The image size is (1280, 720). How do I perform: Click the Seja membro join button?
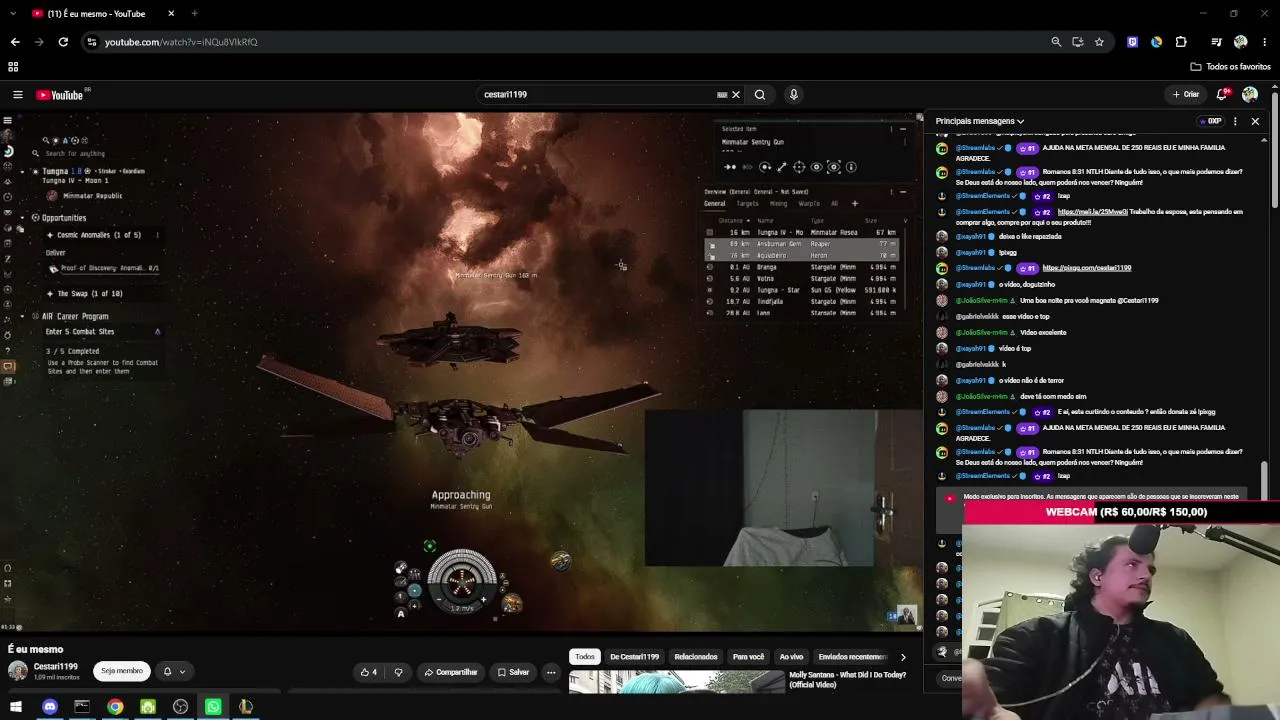[x=122, y=671]
